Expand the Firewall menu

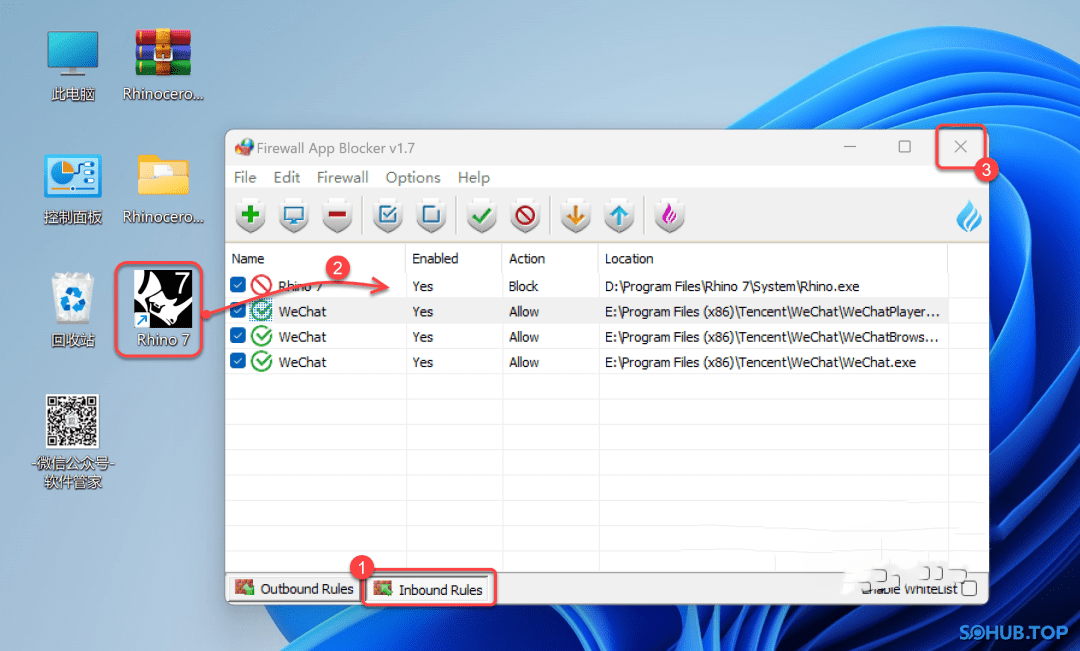tap(342, 177)
